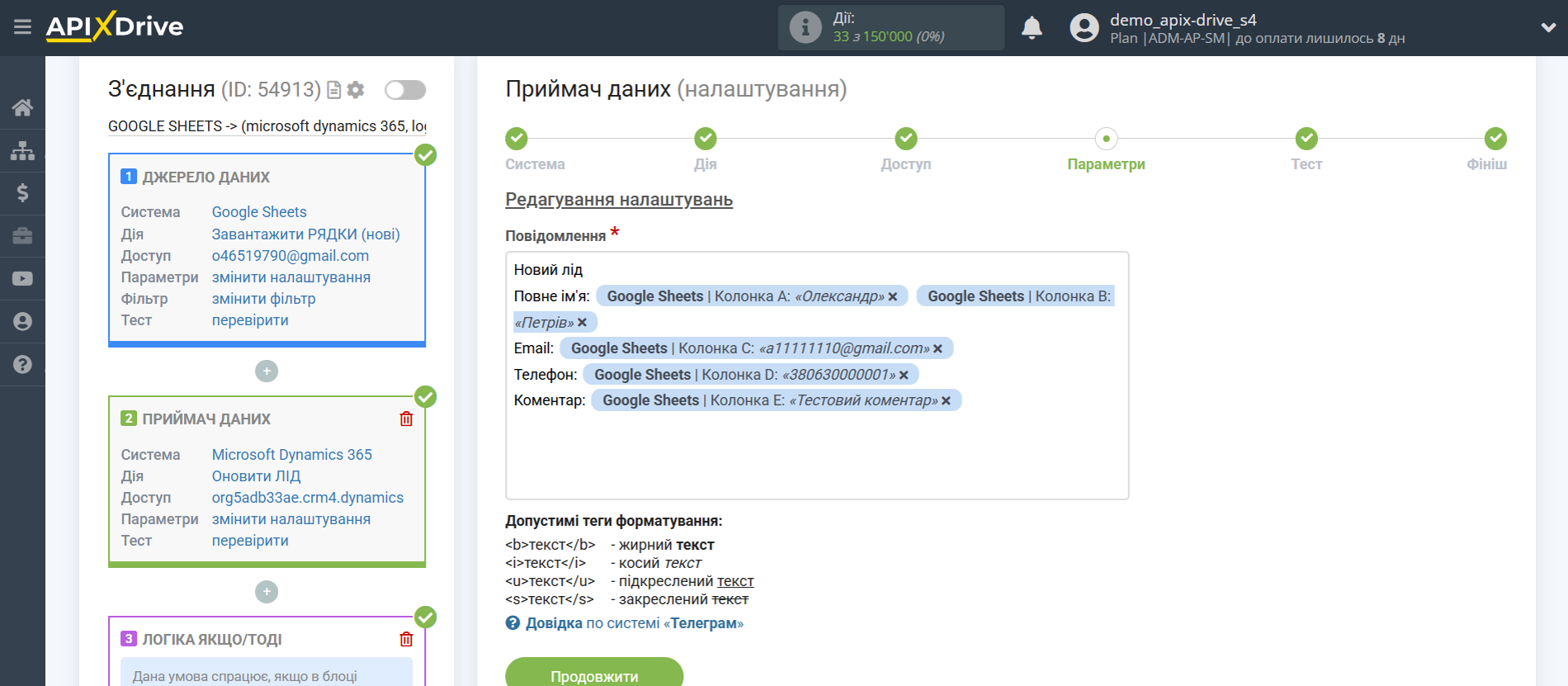Viewport: 1568px width, 686px height.
Task: Click the Редагування налаштувань heading
Action: 619,200
